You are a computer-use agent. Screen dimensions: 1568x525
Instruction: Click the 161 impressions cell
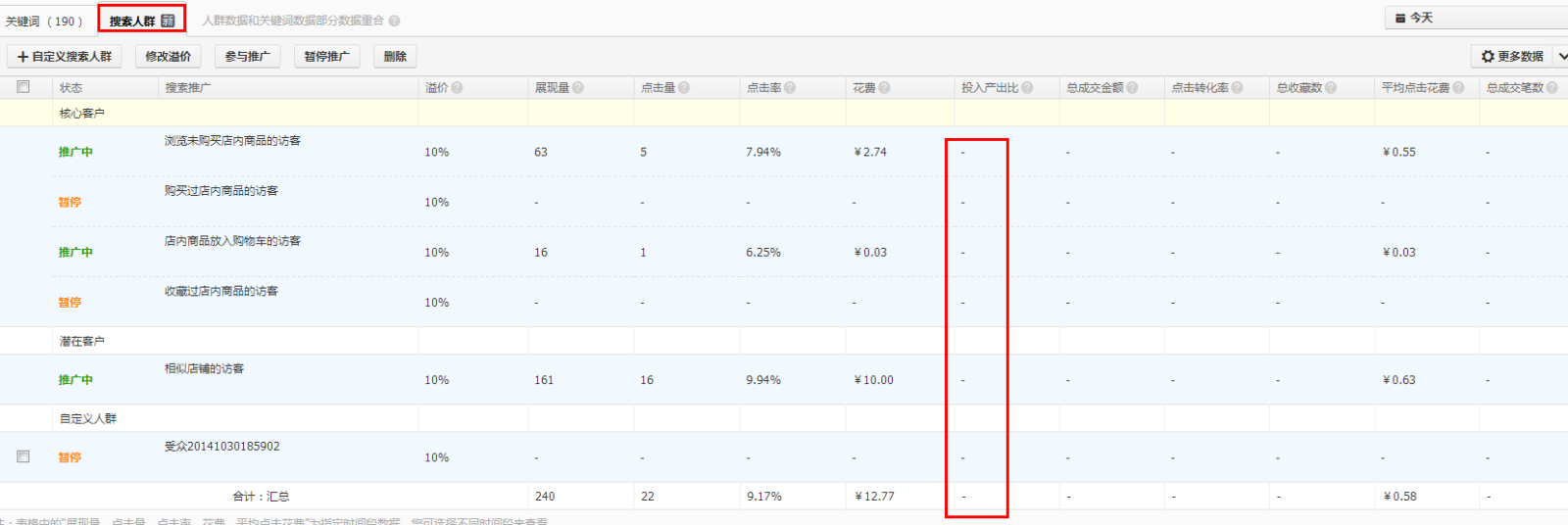tap(544, 380)
